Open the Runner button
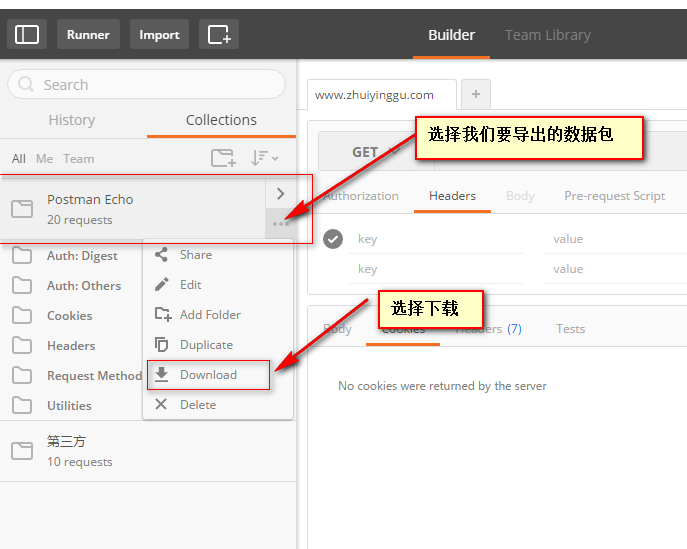Viewport: 687px width, 549px height. [x=88, y=34]
